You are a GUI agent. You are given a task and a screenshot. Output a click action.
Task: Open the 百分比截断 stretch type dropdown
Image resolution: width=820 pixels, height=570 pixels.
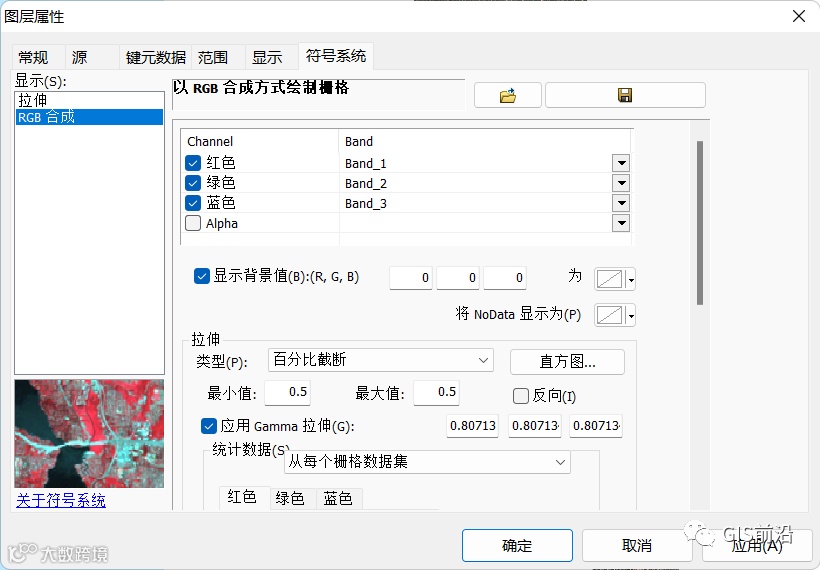click(x=381, y=360)
